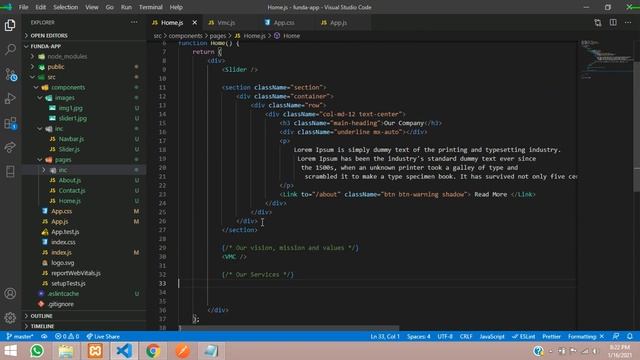Viewport: 640px width, 360px height.
Task: Click the CRLF line ending indicator
Action: tap(466, 336)
